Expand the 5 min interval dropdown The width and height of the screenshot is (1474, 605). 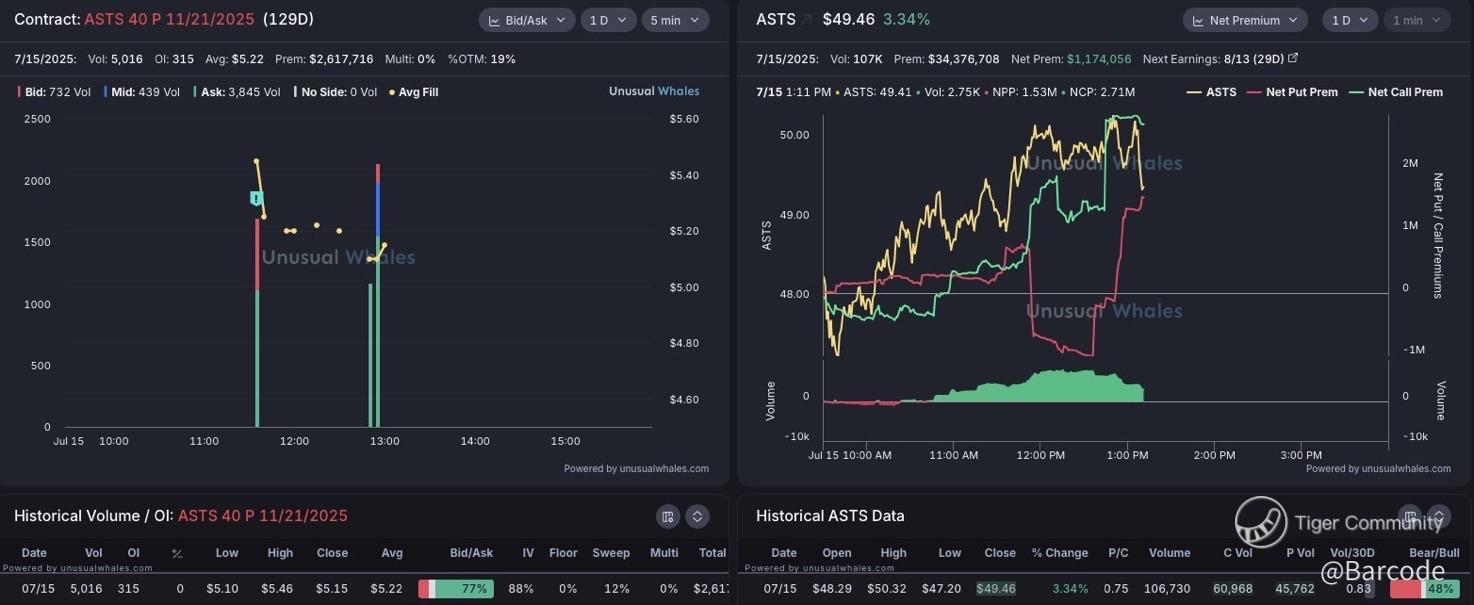[675, 20]
